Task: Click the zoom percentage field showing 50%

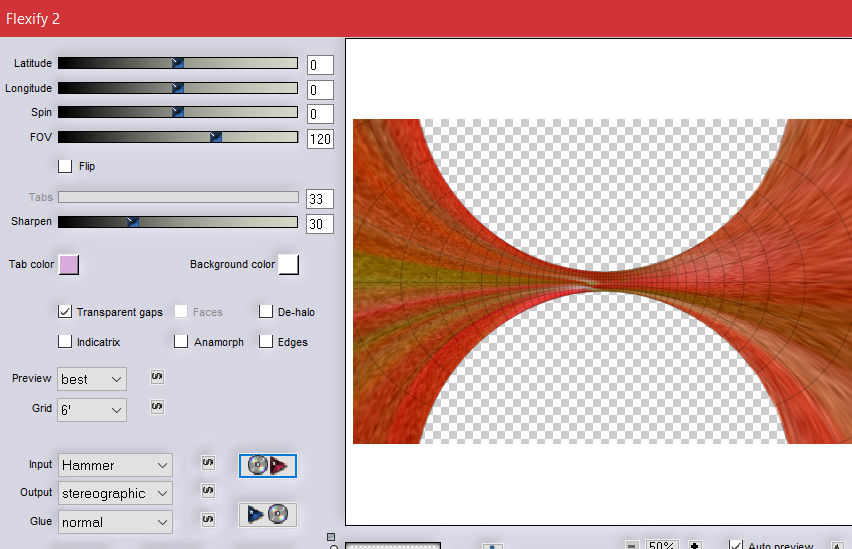Action: [x=662, y=545]
